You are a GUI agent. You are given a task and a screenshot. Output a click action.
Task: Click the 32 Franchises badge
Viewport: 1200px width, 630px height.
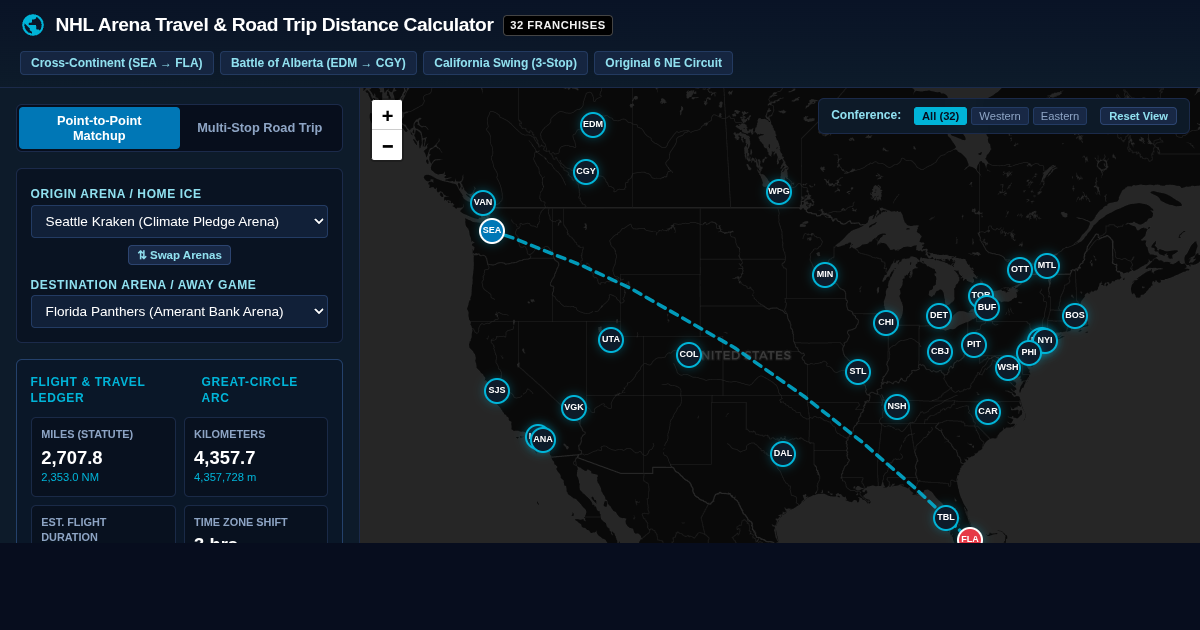(x=558, y=25)
